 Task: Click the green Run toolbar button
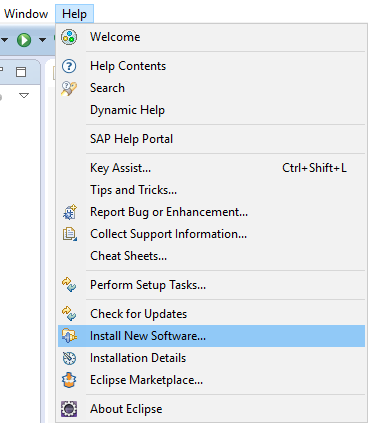(24, 40)
